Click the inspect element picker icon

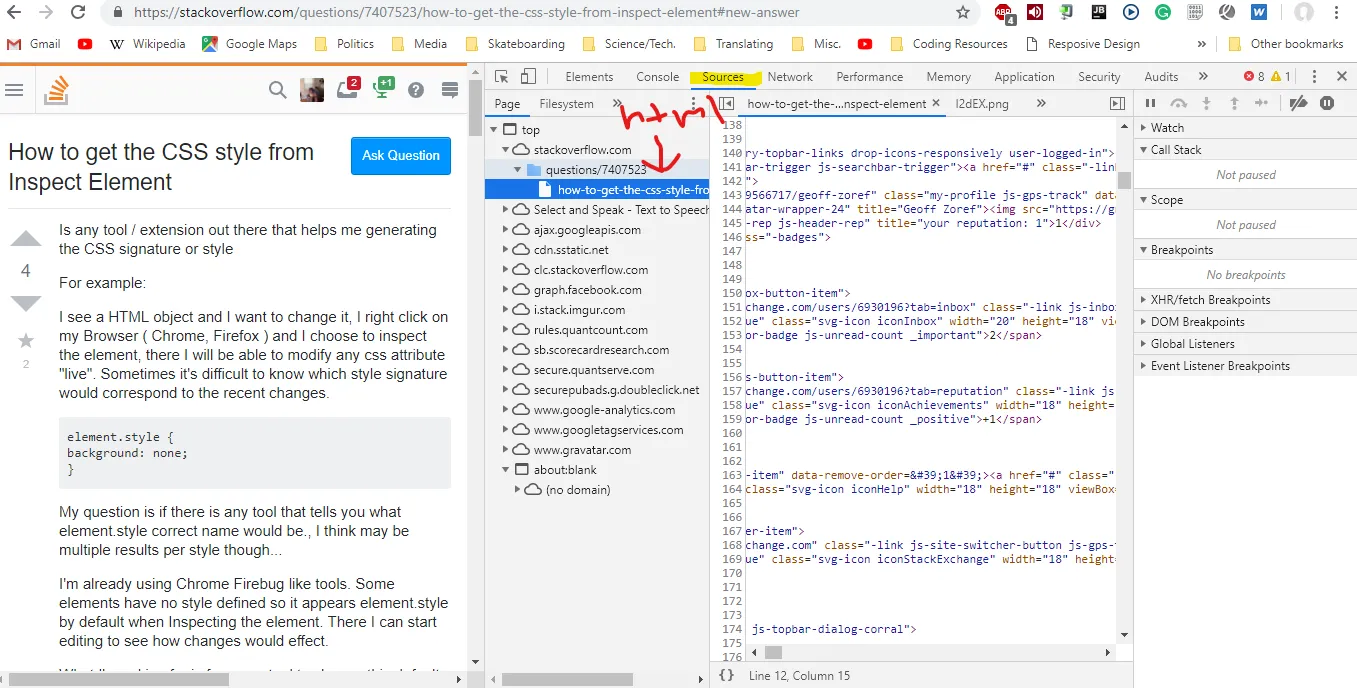502,77
